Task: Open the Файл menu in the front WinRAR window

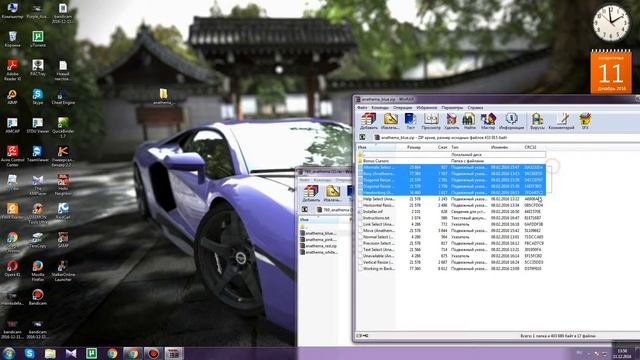Action: pyautogui.click(x=362, y=107)
